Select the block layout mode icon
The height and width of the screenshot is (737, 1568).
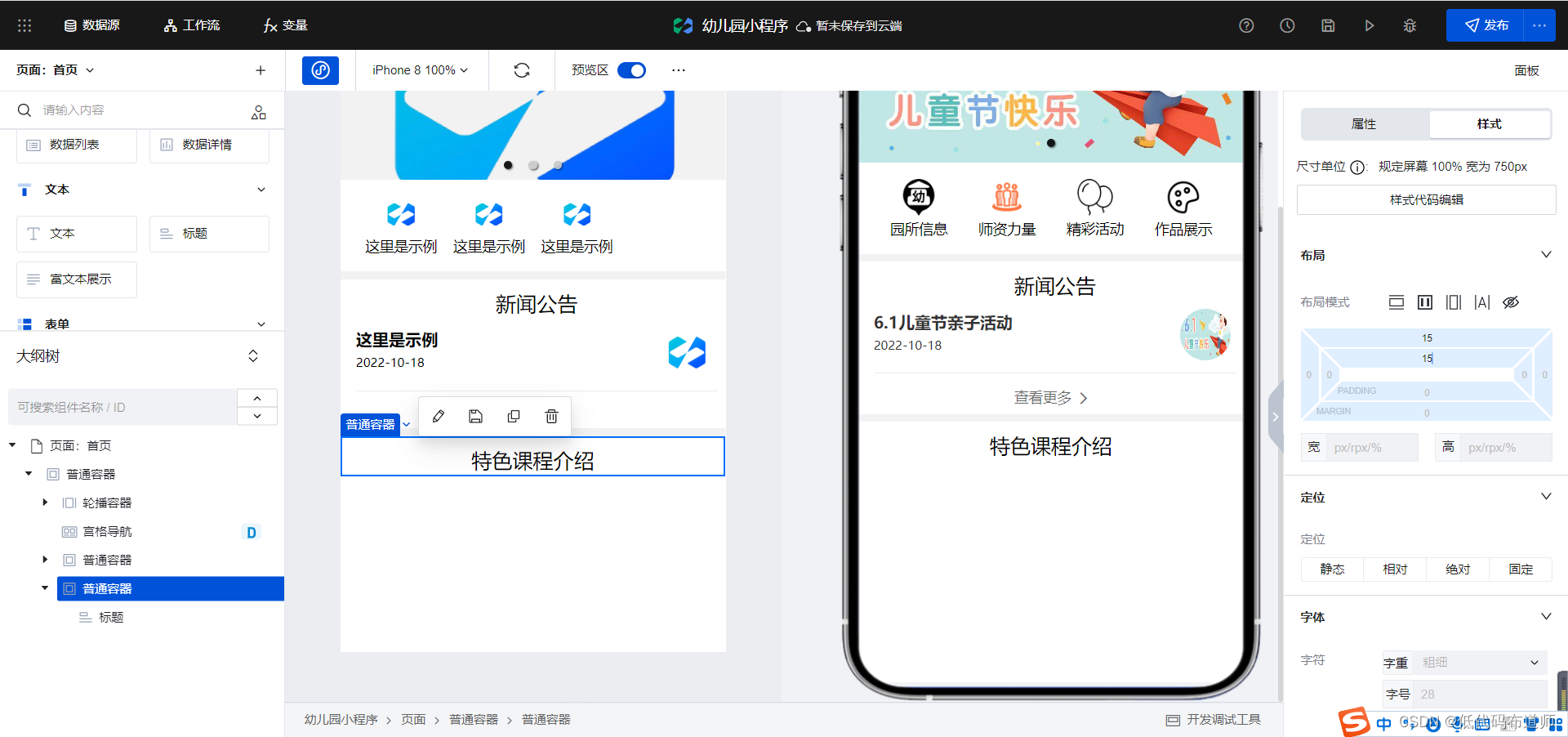[x=1396, y=302]
